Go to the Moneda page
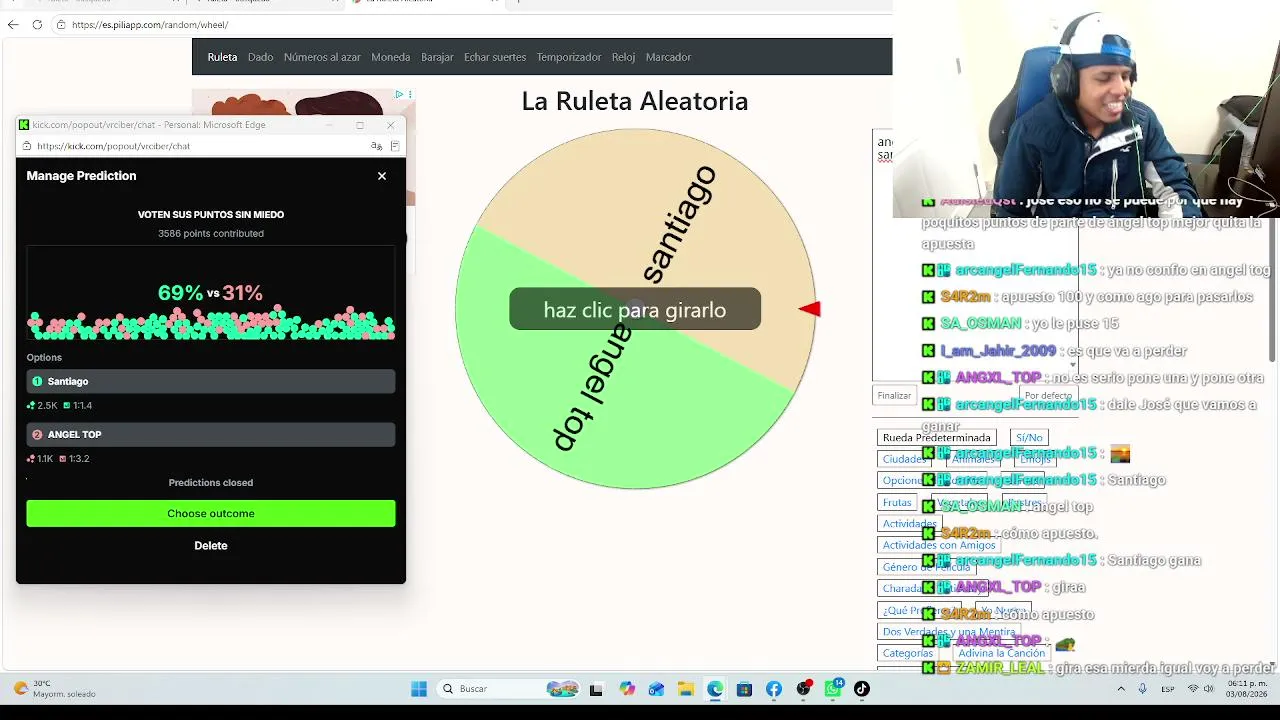 click(390, 57)
